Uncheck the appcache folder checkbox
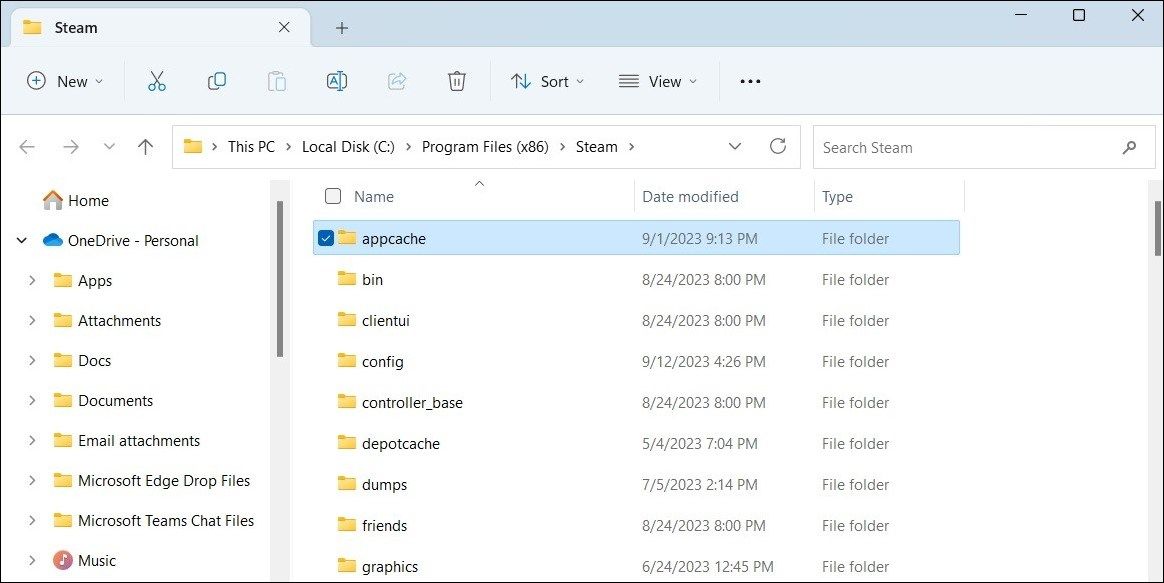This screenshot has height=583, width=1164. click(326, 238)
